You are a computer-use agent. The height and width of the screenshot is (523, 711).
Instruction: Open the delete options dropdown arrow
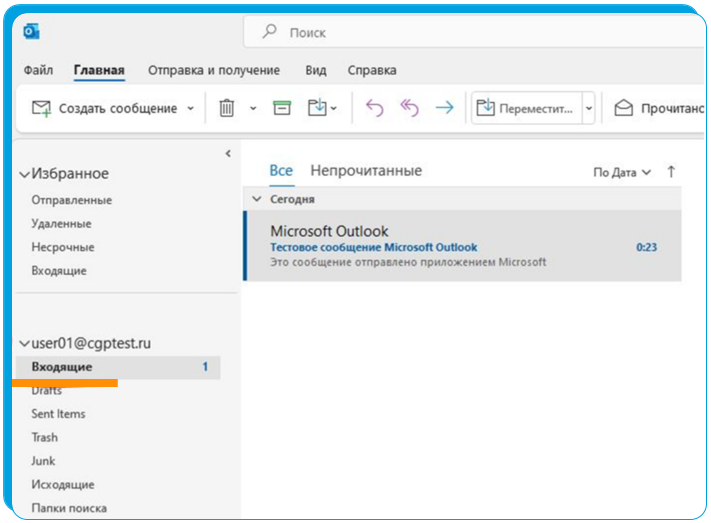(253, 108)
